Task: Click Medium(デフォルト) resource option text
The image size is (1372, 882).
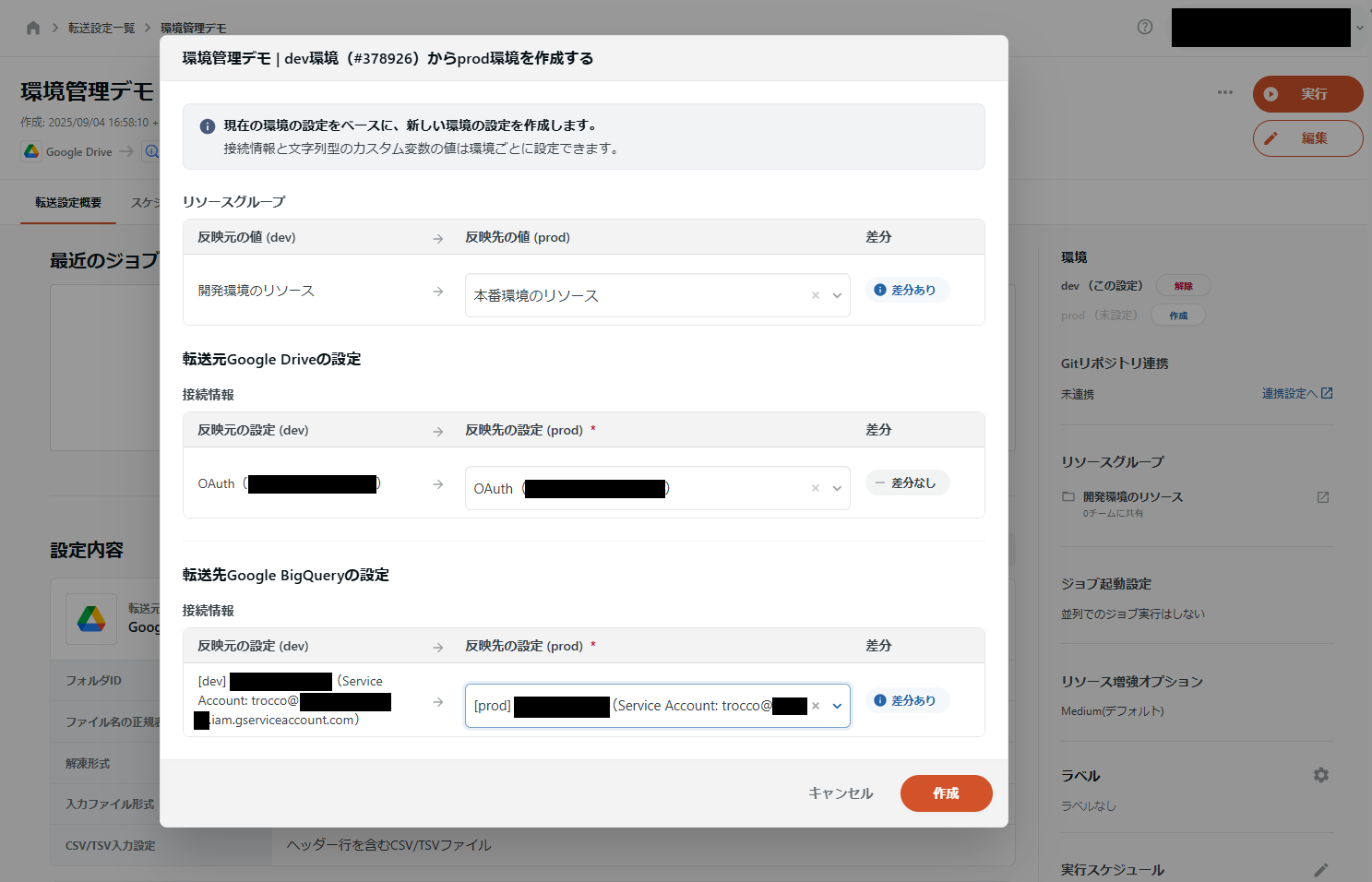Action: point(1113,711)
